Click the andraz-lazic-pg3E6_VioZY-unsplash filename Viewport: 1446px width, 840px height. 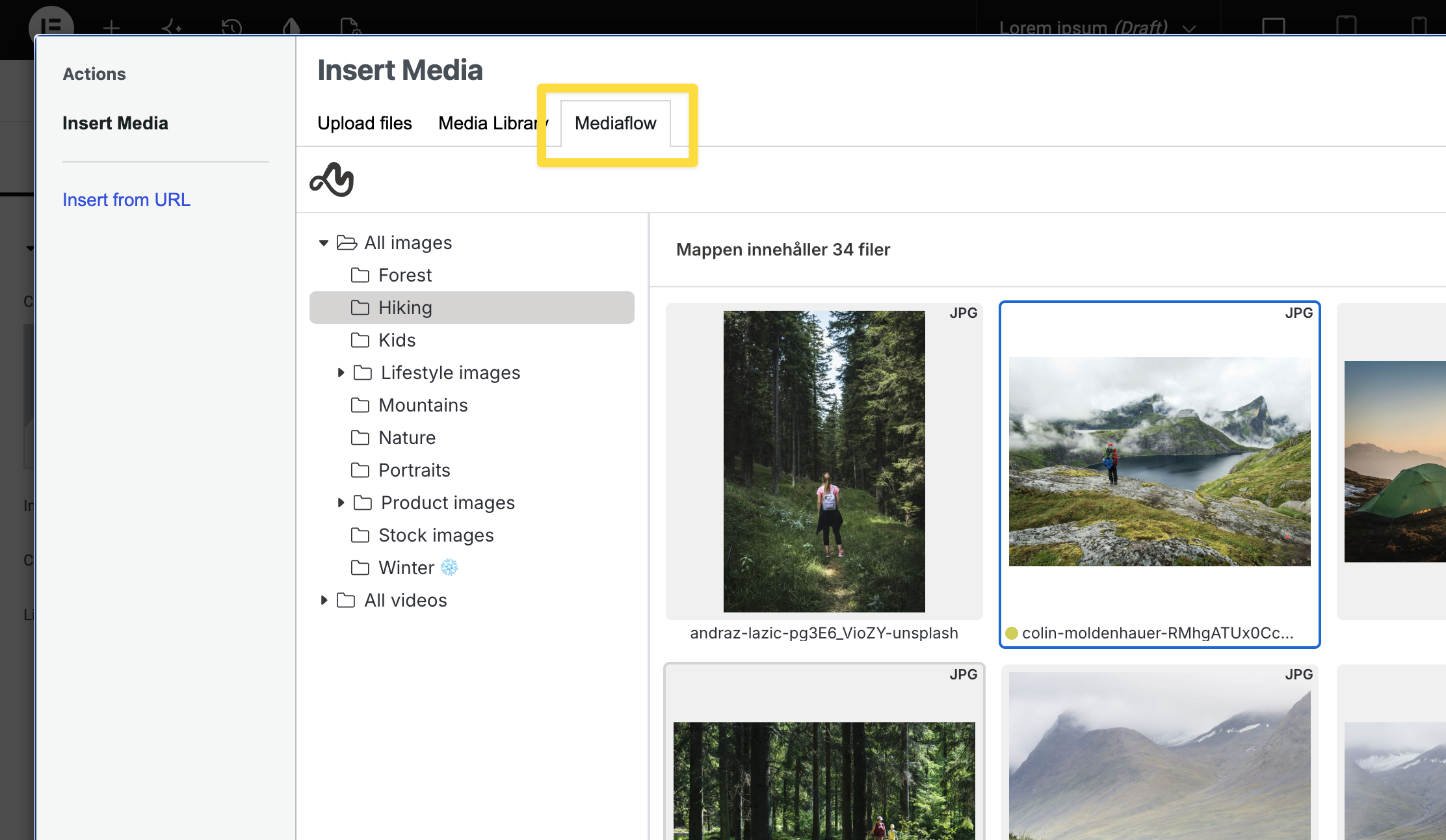click(824, 633)
